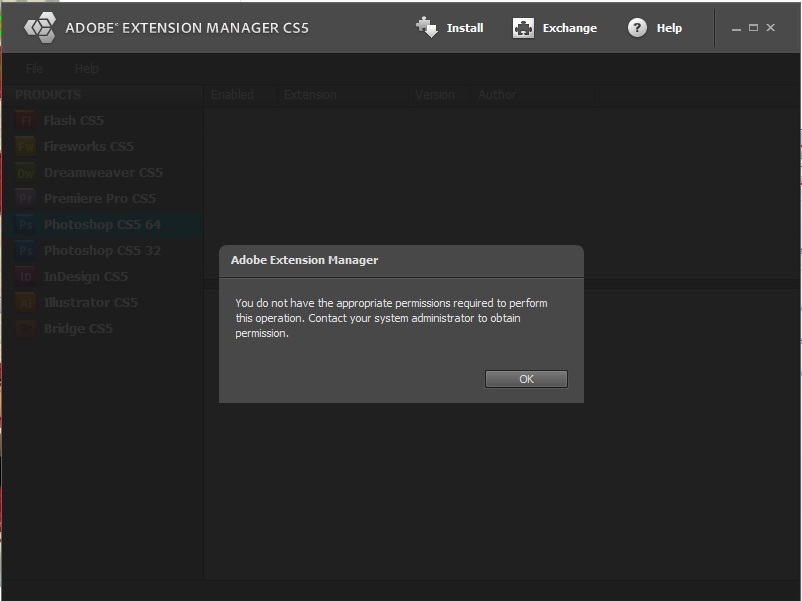This screenshot has width=802, height=601.
Task: Select Photoshop CS5 32 product icon
Action: click(25, 251)
